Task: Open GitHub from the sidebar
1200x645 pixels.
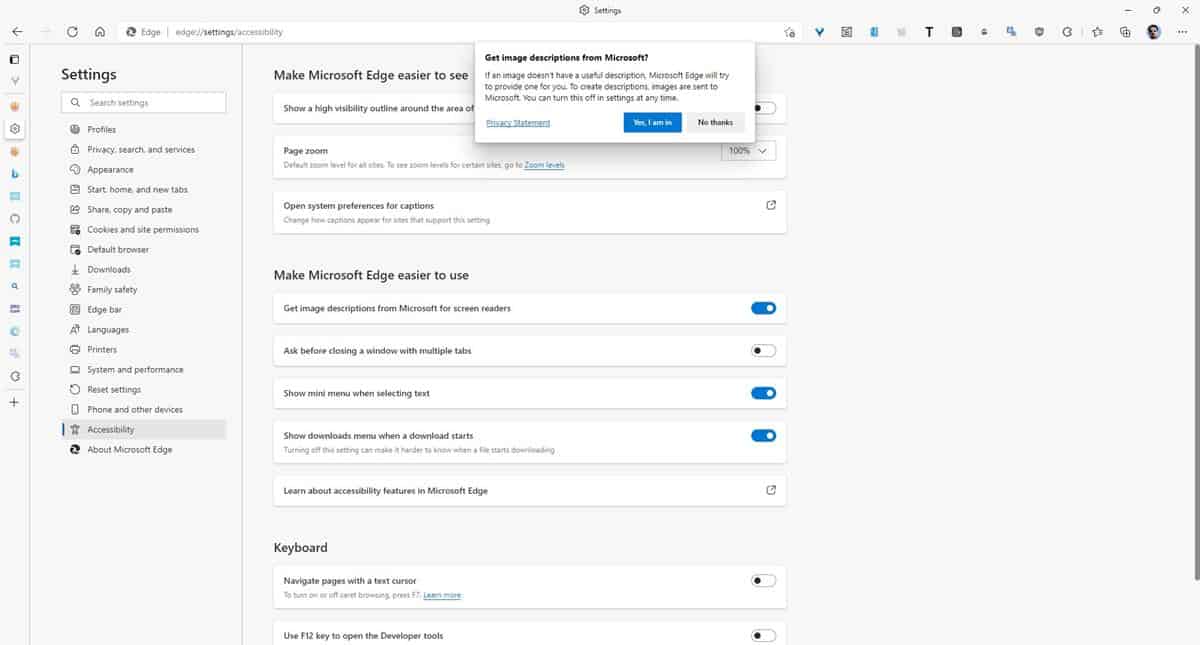Action: pyautogui.click(x=14, y=218)
